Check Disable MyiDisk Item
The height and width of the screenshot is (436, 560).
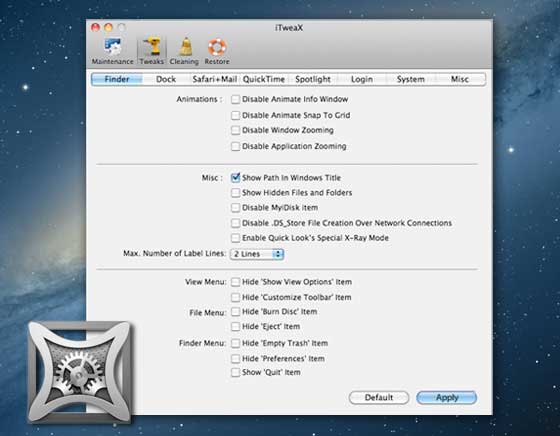pos(235,208)
